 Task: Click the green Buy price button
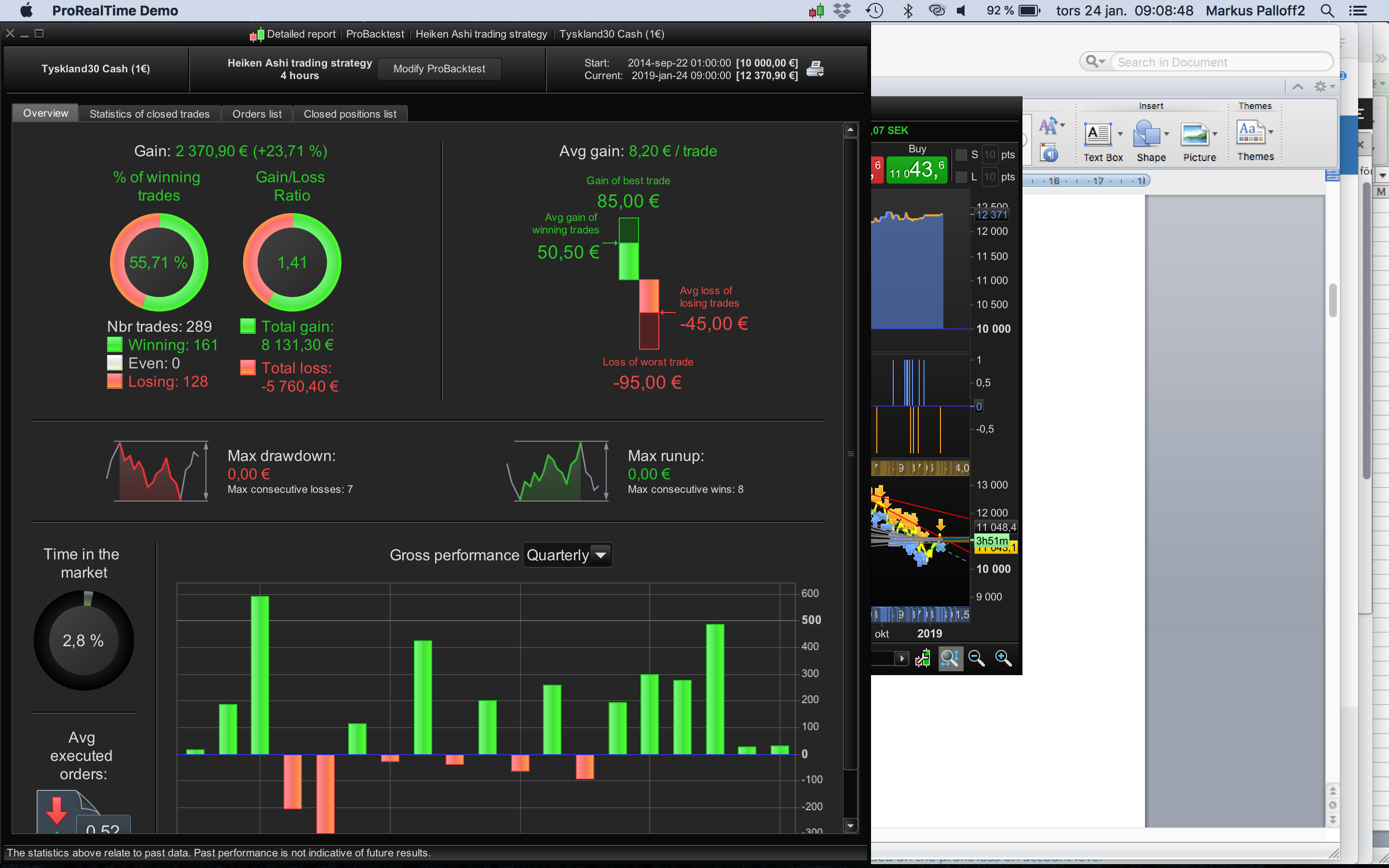917,169
